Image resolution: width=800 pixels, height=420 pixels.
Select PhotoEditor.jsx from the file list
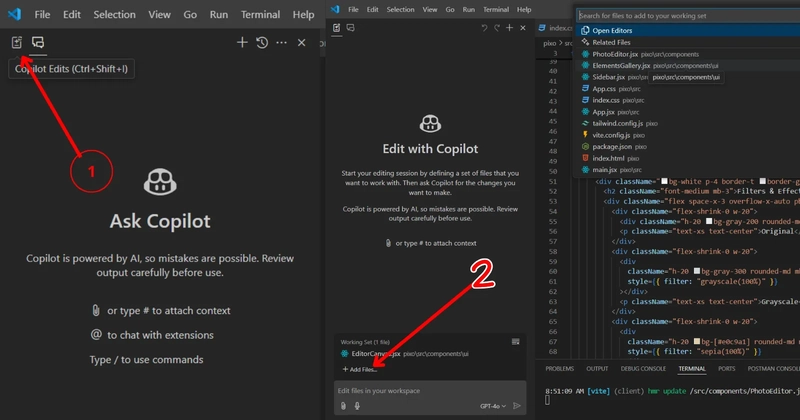pyautogui.click(x=615, y=54)
